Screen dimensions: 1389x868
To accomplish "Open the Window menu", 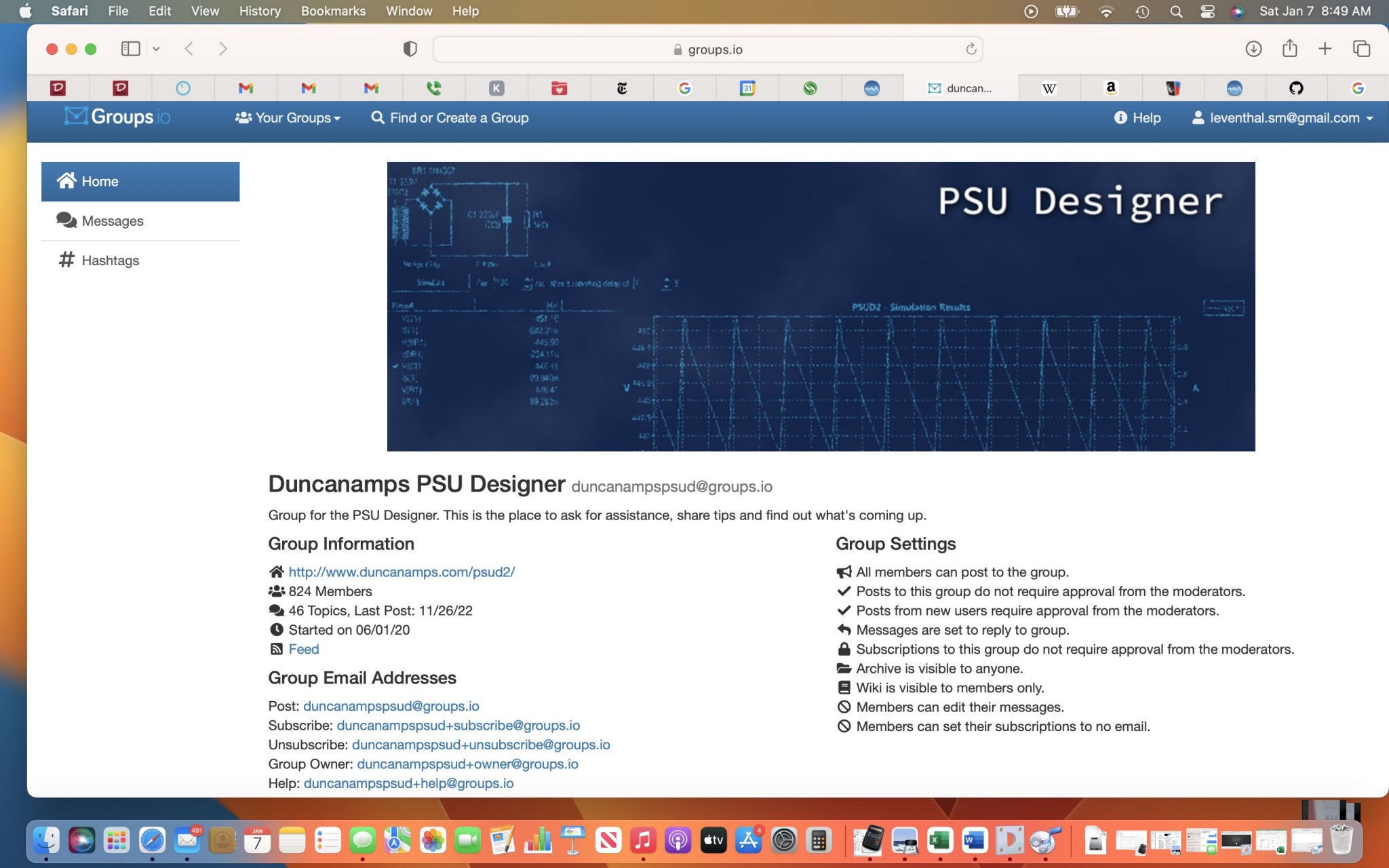I will 409,11.
